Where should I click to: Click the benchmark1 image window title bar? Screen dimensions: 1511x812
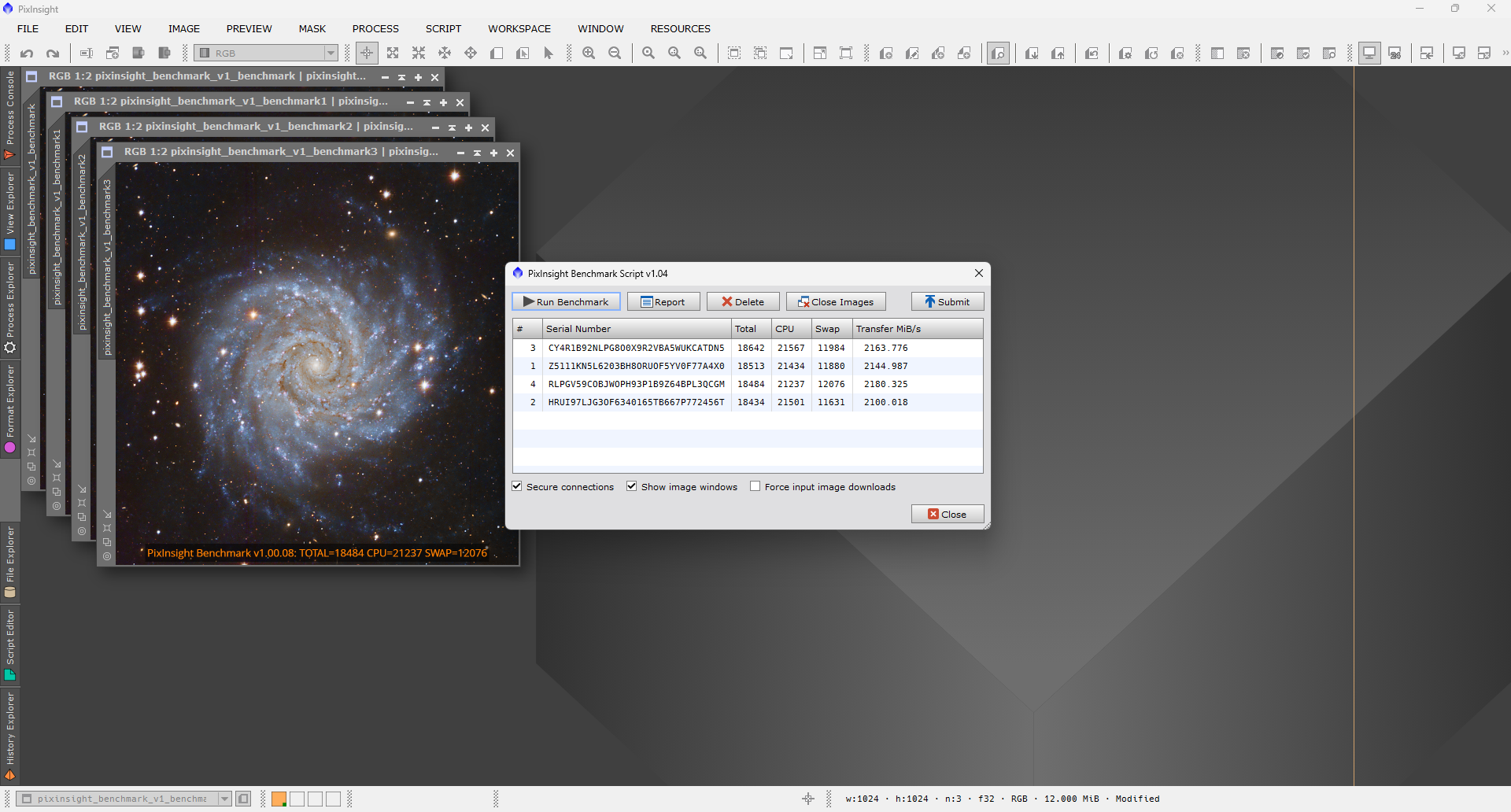[x=231, y=101]
